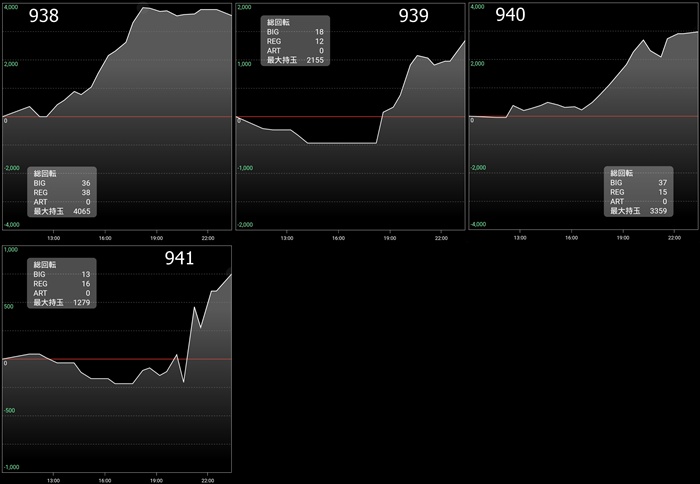Click 19:00 time label under chart 938
Viewport: 700px width, 484px height.
pos(156,238)
